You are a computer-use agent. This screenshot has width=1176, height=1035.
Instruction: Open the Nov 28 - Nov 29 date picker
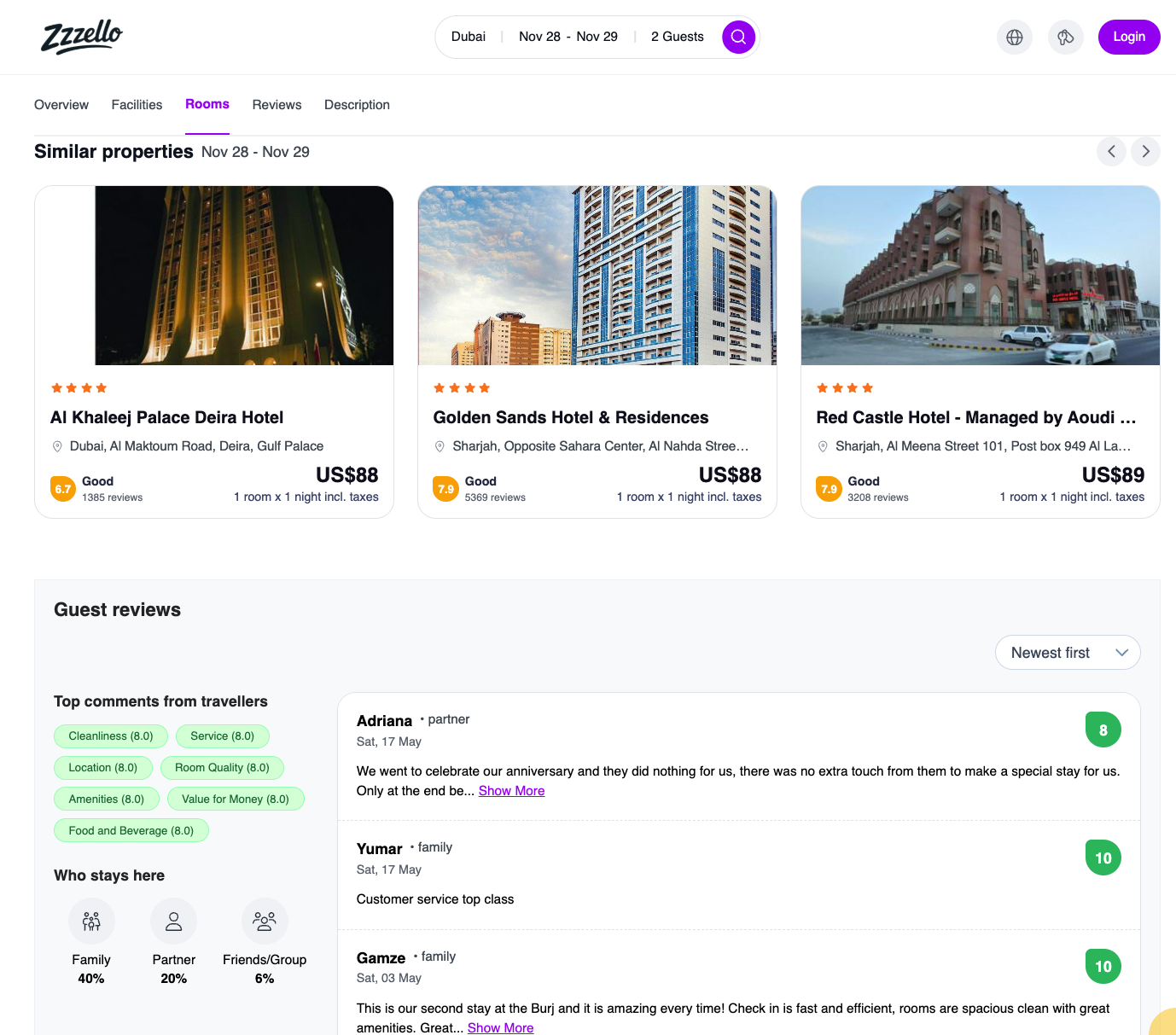(568, 37)
